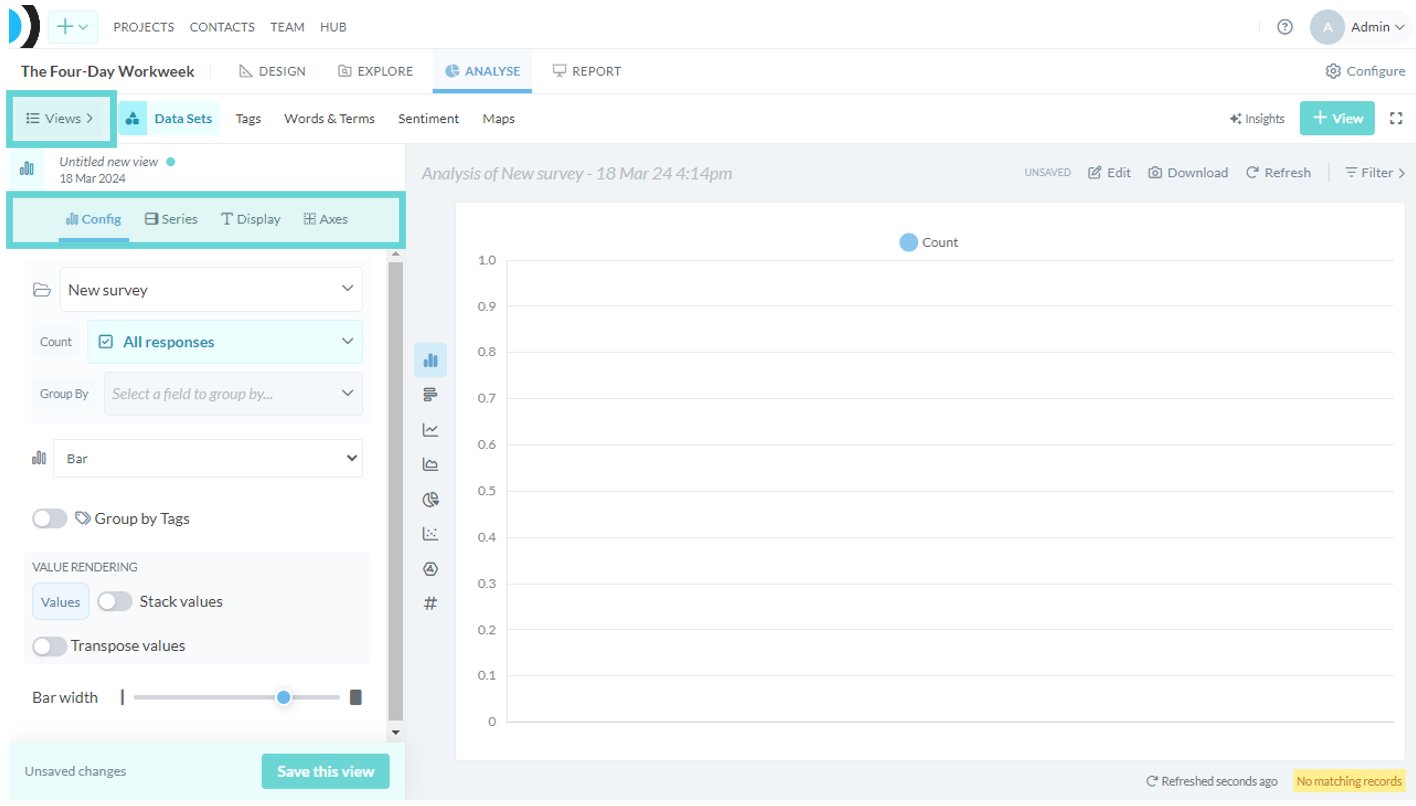Switch to the Axes tab
This screenshot has height=806, width=1416.
point(326,219)
